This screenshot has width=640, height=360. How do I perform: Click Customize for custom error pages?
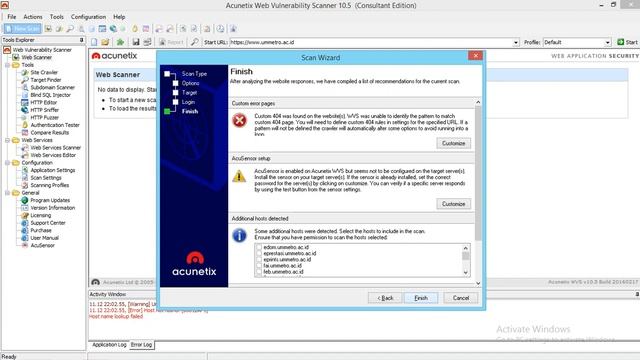[453, 143]
